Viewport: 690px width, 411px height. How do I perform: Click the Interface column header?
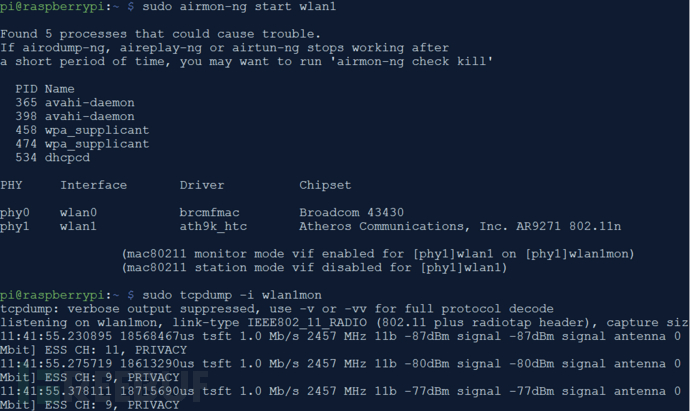[93, 185]
